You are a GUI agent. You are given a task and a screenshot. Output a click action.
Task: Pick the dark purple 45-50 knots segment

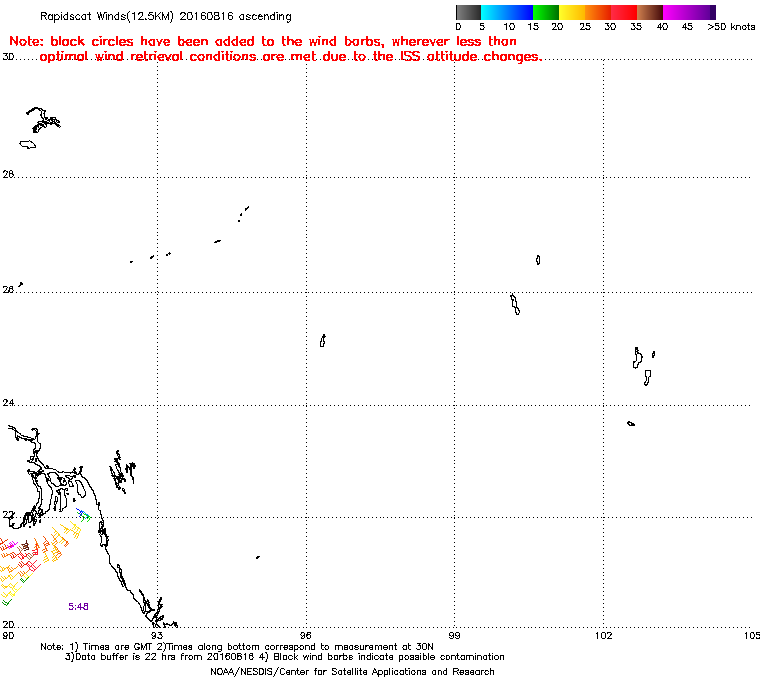click(x=702, y=12)
